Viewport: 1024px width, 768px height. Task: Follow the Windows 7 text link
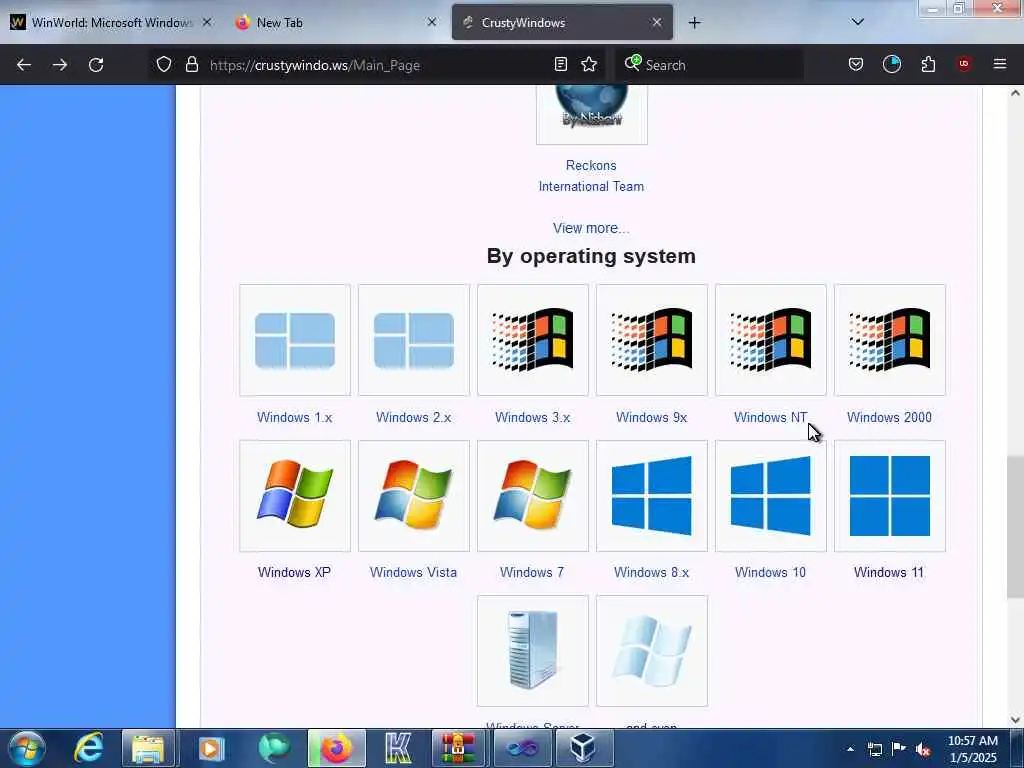(x=532, y=572)
